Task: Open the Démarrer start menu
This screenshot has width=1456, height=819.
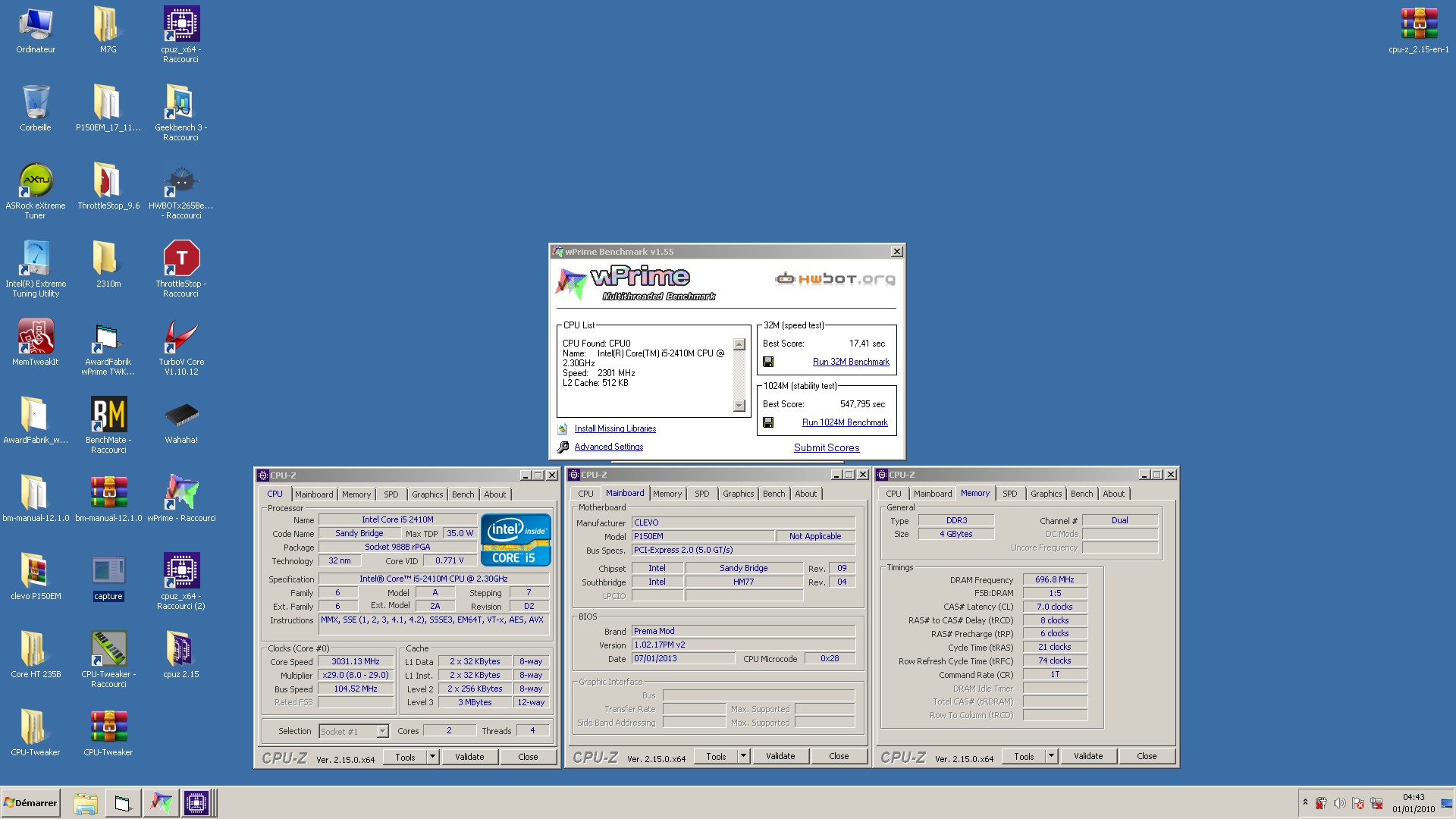Action: click(x=30, y=802)
